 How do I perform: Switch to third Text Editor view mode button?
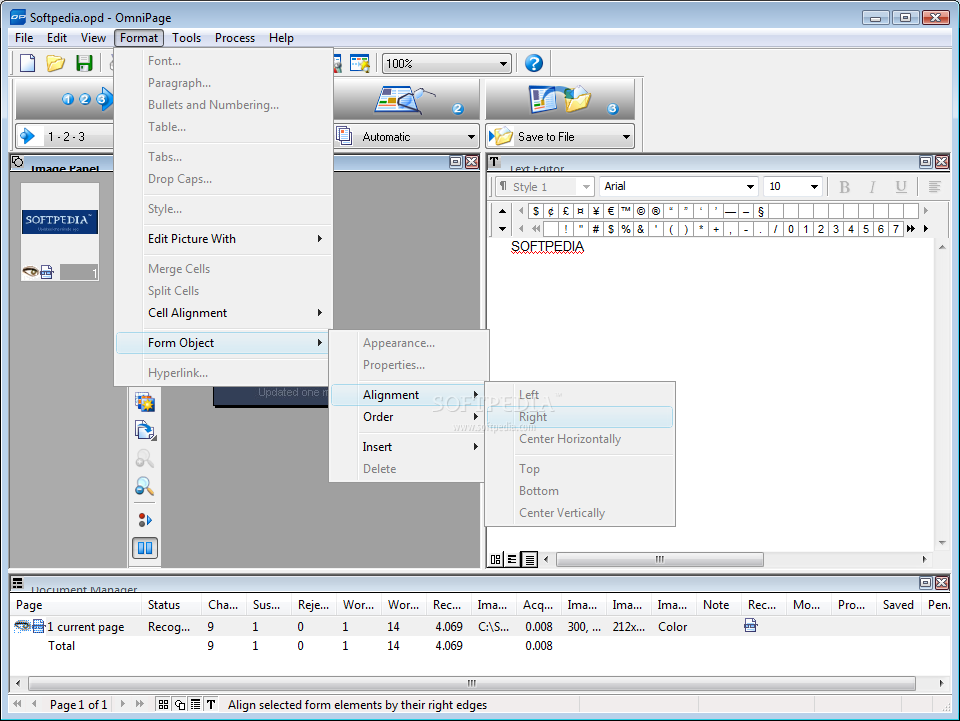click(530, 559)
